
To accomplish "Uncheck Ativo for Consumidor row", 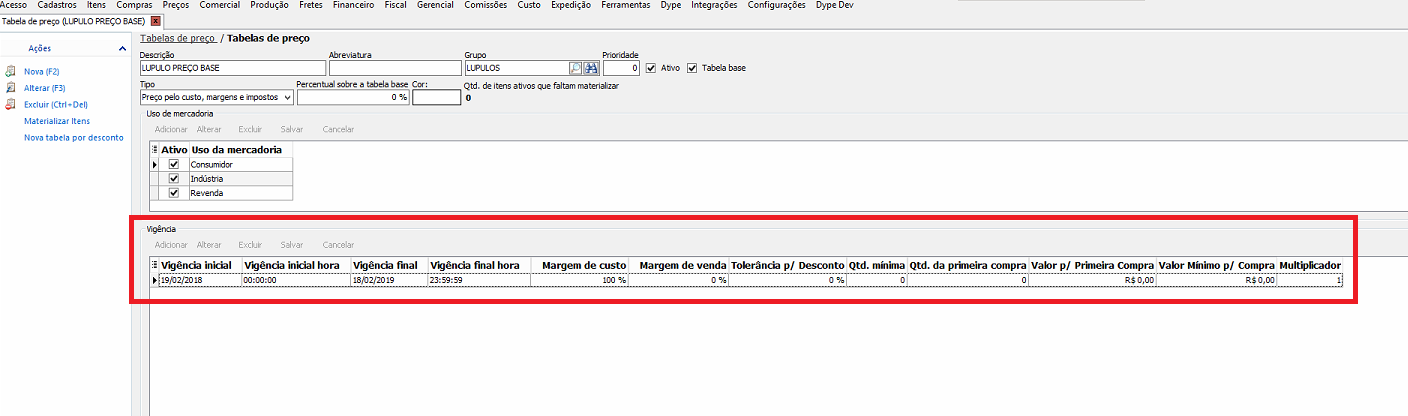I will click(174, 164).
